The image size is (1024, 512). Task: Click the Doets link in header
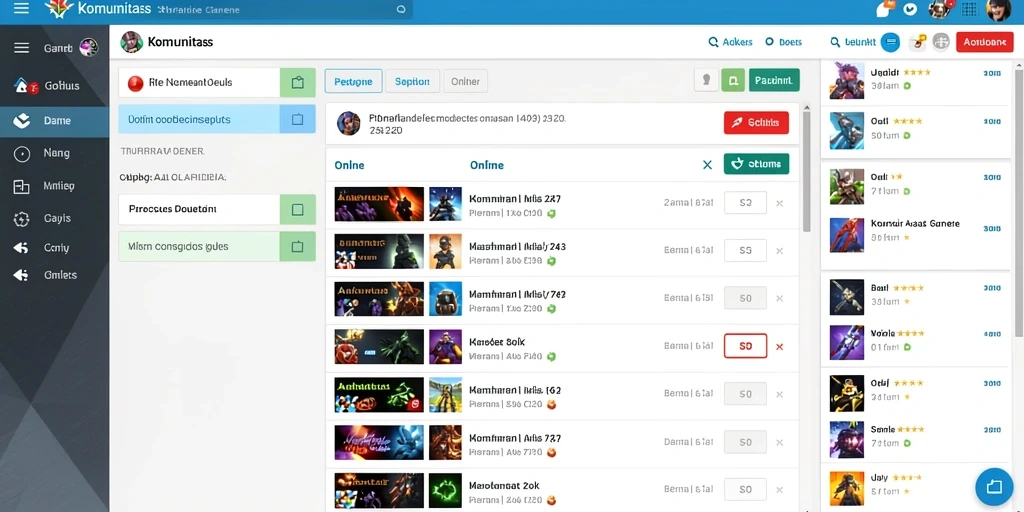[783, 42]
